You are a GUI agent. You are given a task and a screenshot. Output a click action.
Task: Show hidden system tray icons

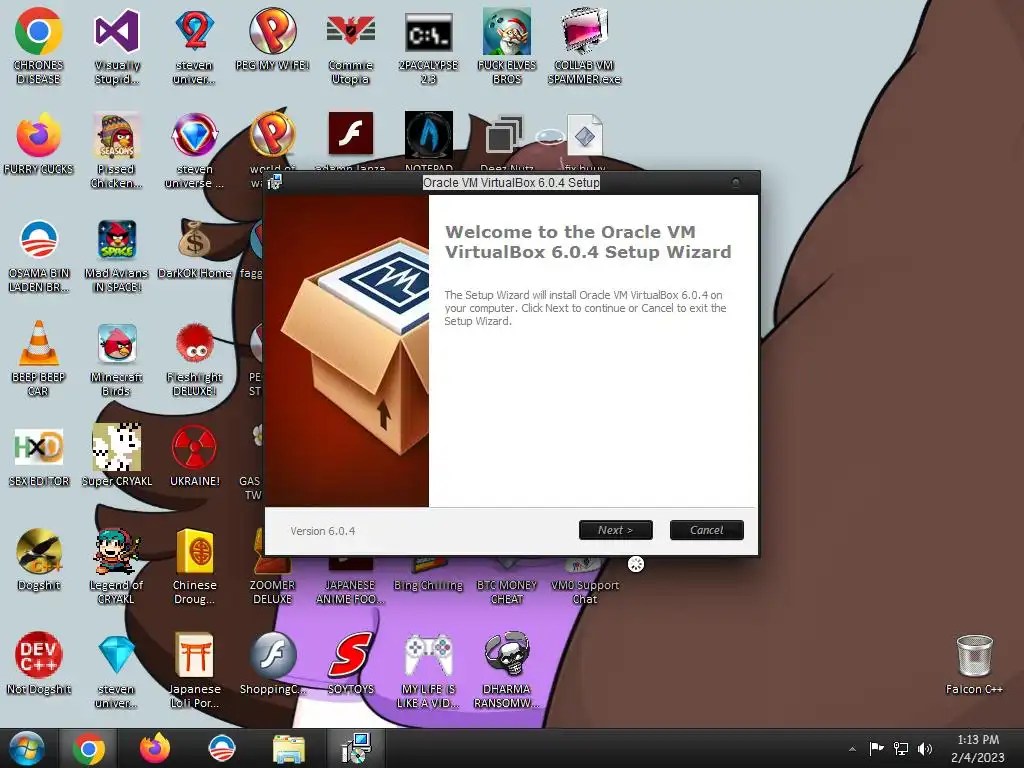click(852, 749)
